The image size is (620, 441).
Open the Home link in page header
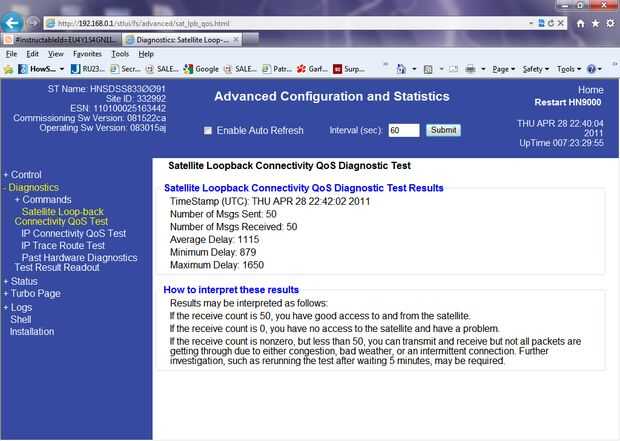pyautogui.click(x=591, y=90)
